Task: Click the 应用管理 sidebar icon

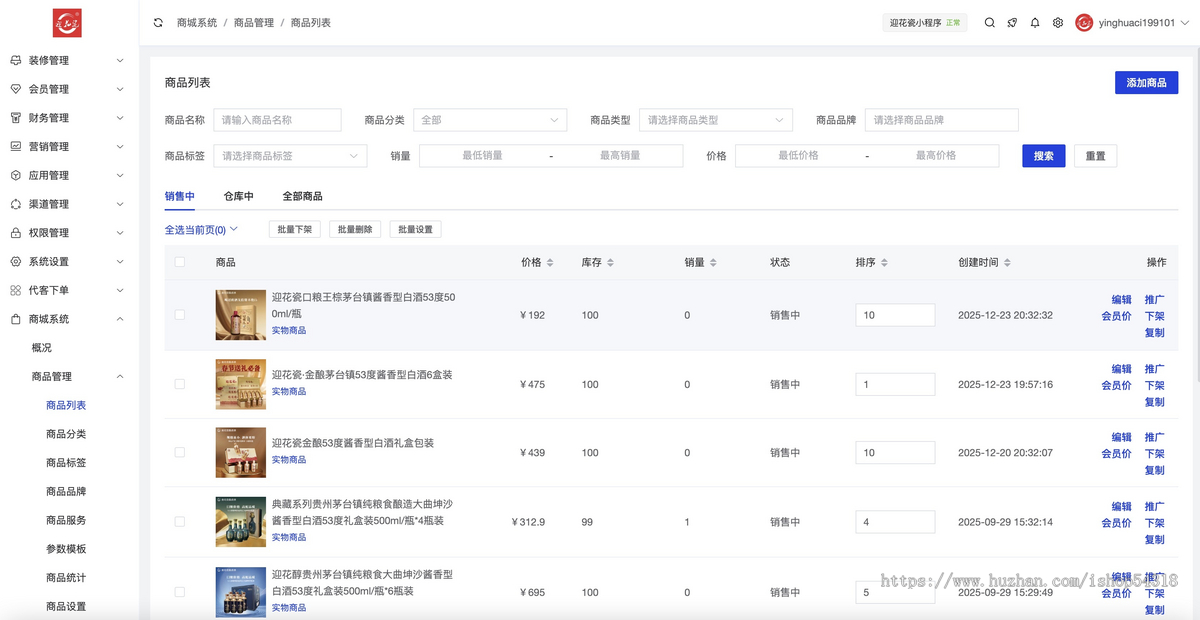Action: pyautogui.click(x=16, y=175)
